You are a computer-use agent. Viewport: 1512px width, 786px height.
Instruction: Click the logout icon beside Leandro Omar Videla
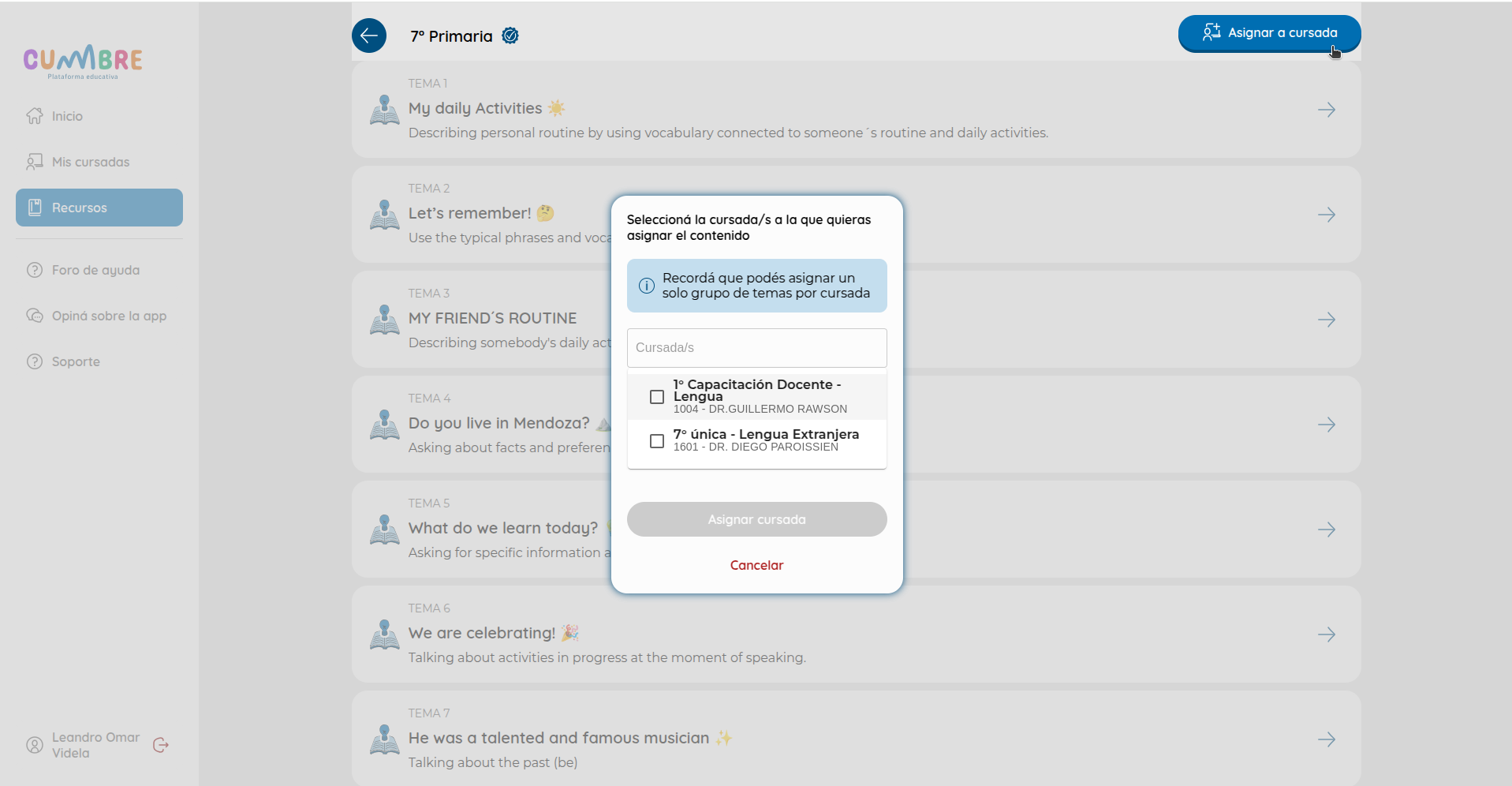(161, 745)
